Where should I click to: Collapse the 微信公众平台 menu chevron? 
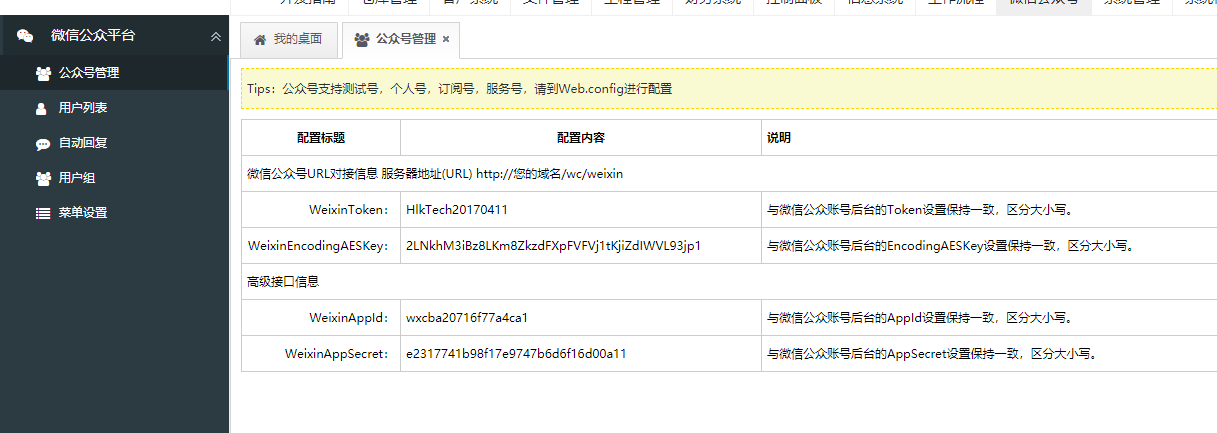click(216, 36)
